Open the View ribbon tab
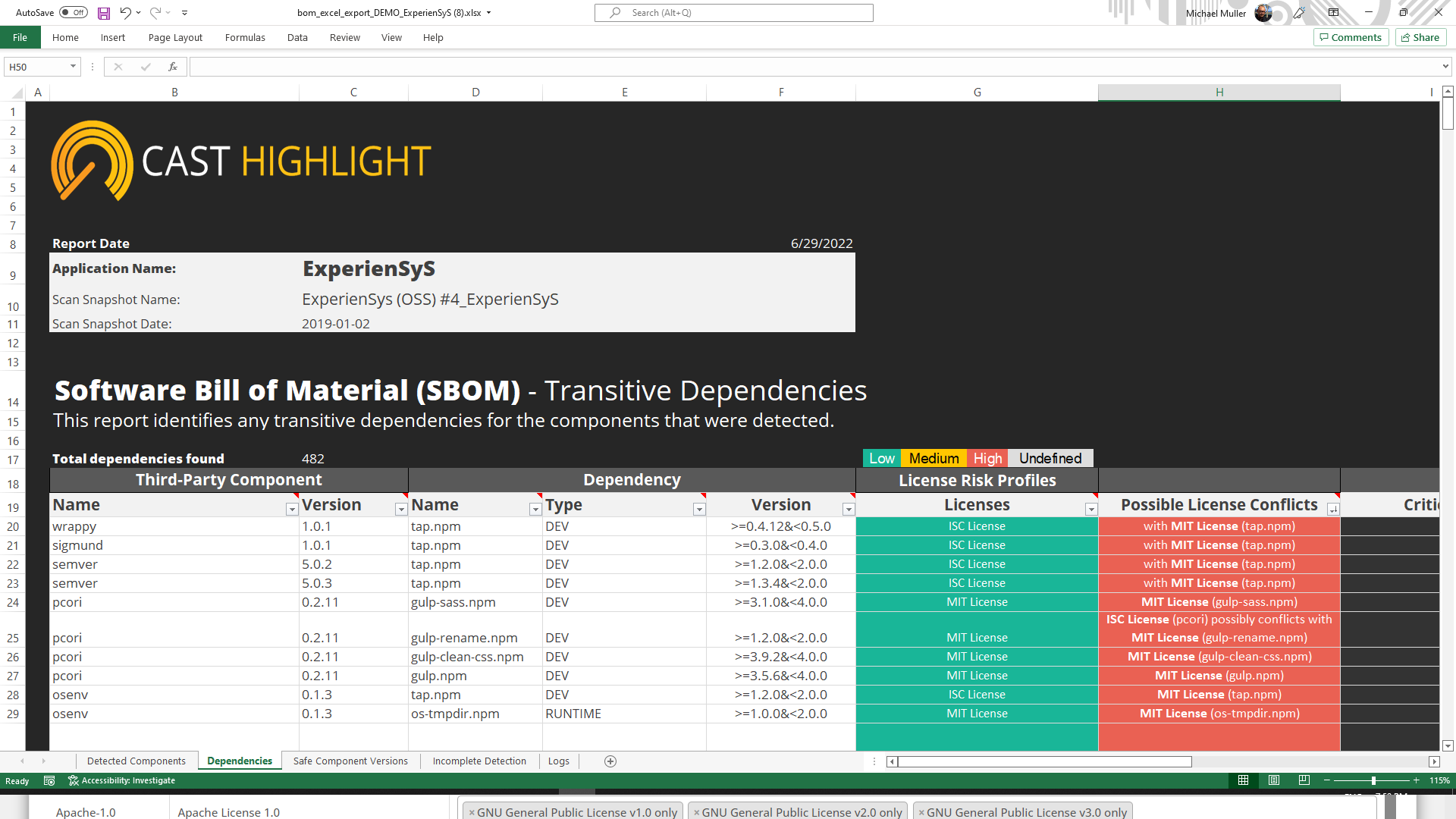The height and width of the screenshot is (819, 1456). click(x=391, y=37)
